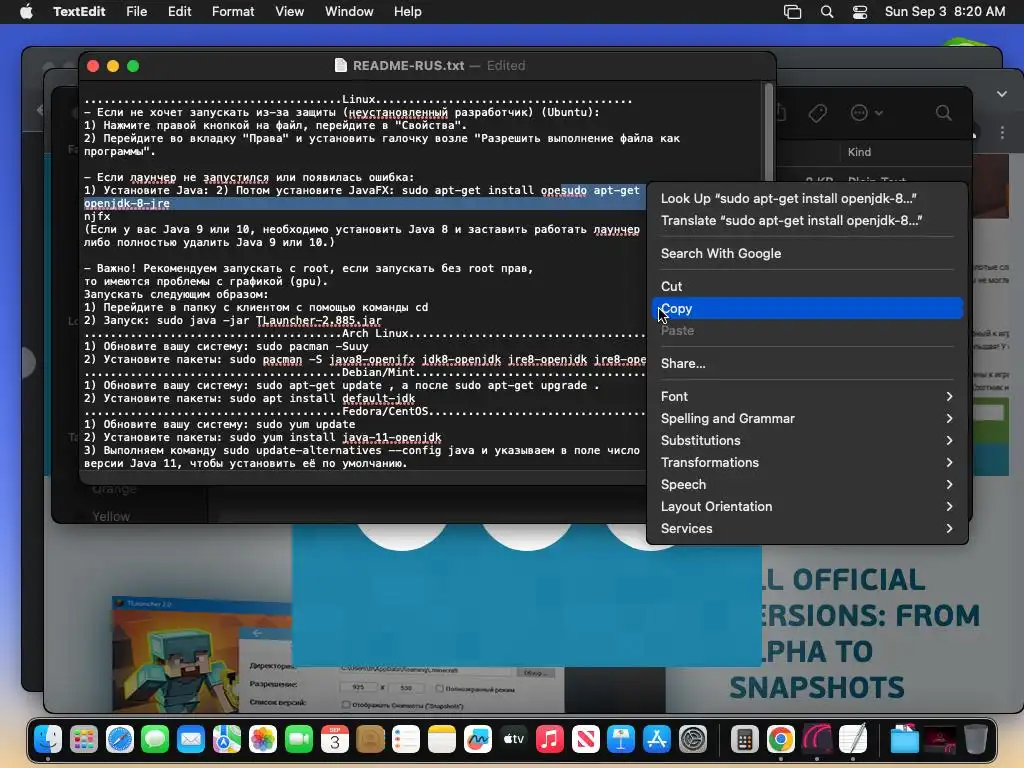Click the "sudo pacman -Suuy" line in the document

[x=226, y=347]
